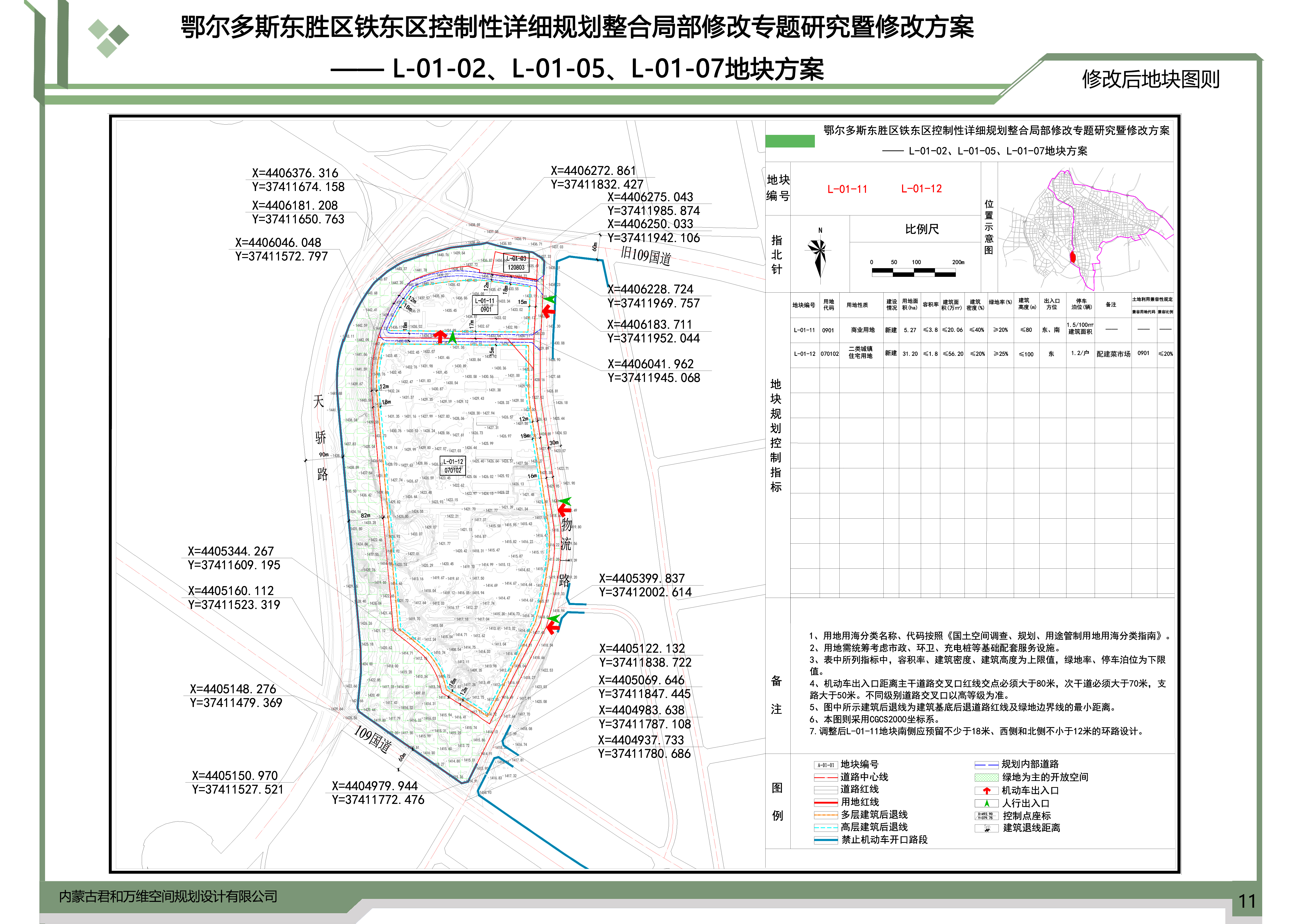The width and height of the screenshot is (1307, 924).
Task: Click the 控制点座标 legend symbol
Action: click(987, 816)
